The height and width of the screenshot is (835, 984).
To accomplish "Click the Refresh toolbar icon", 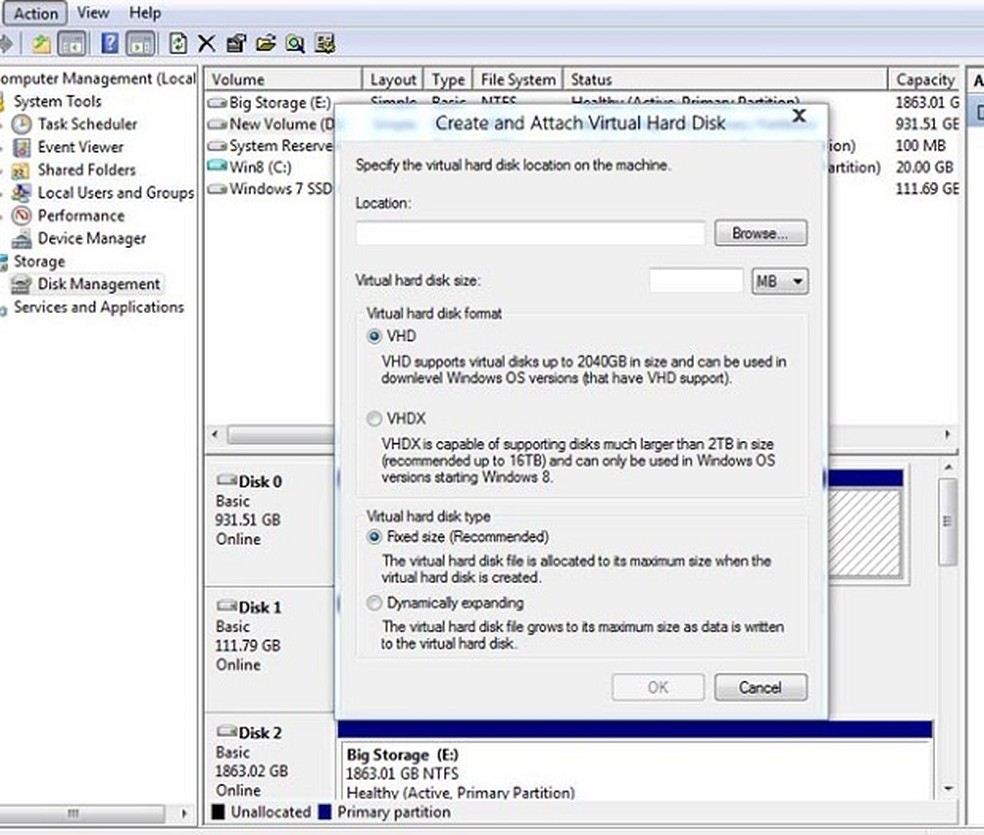I will coord(177,44).
